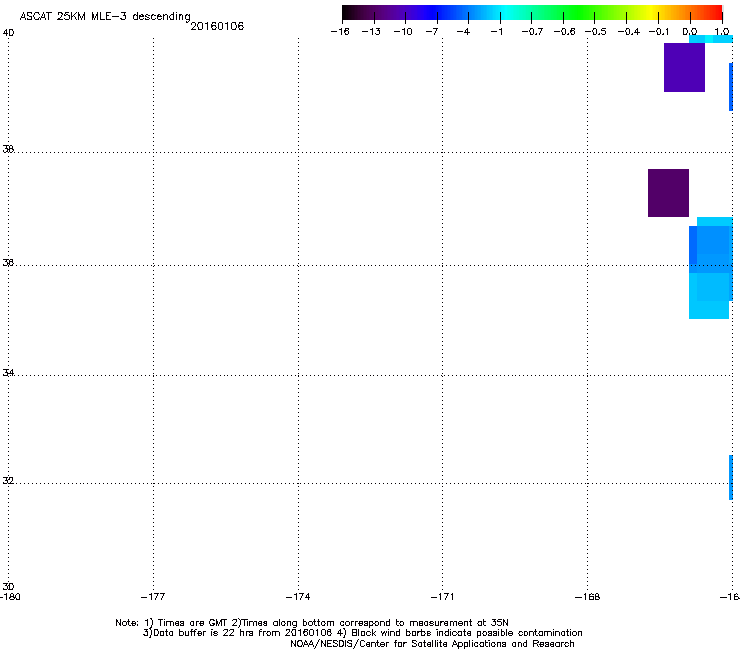Click the latitude label 40
Screen dimensions: 740x650
[8, 33]
